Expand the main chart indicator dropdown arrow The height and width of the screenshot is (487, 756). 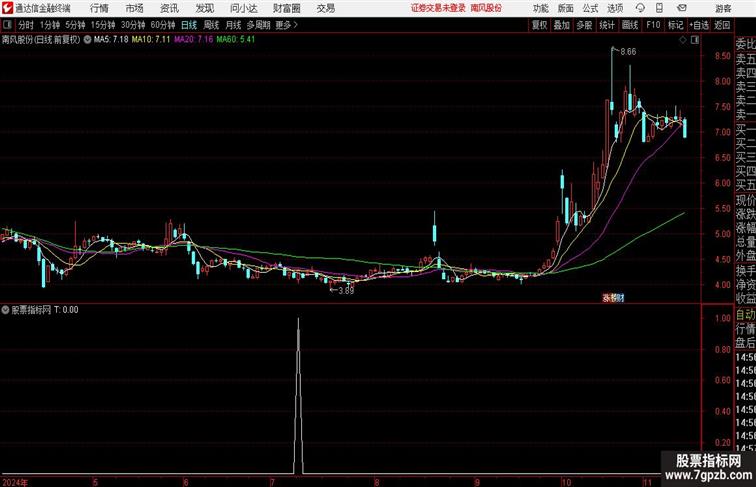pos(88,40)
